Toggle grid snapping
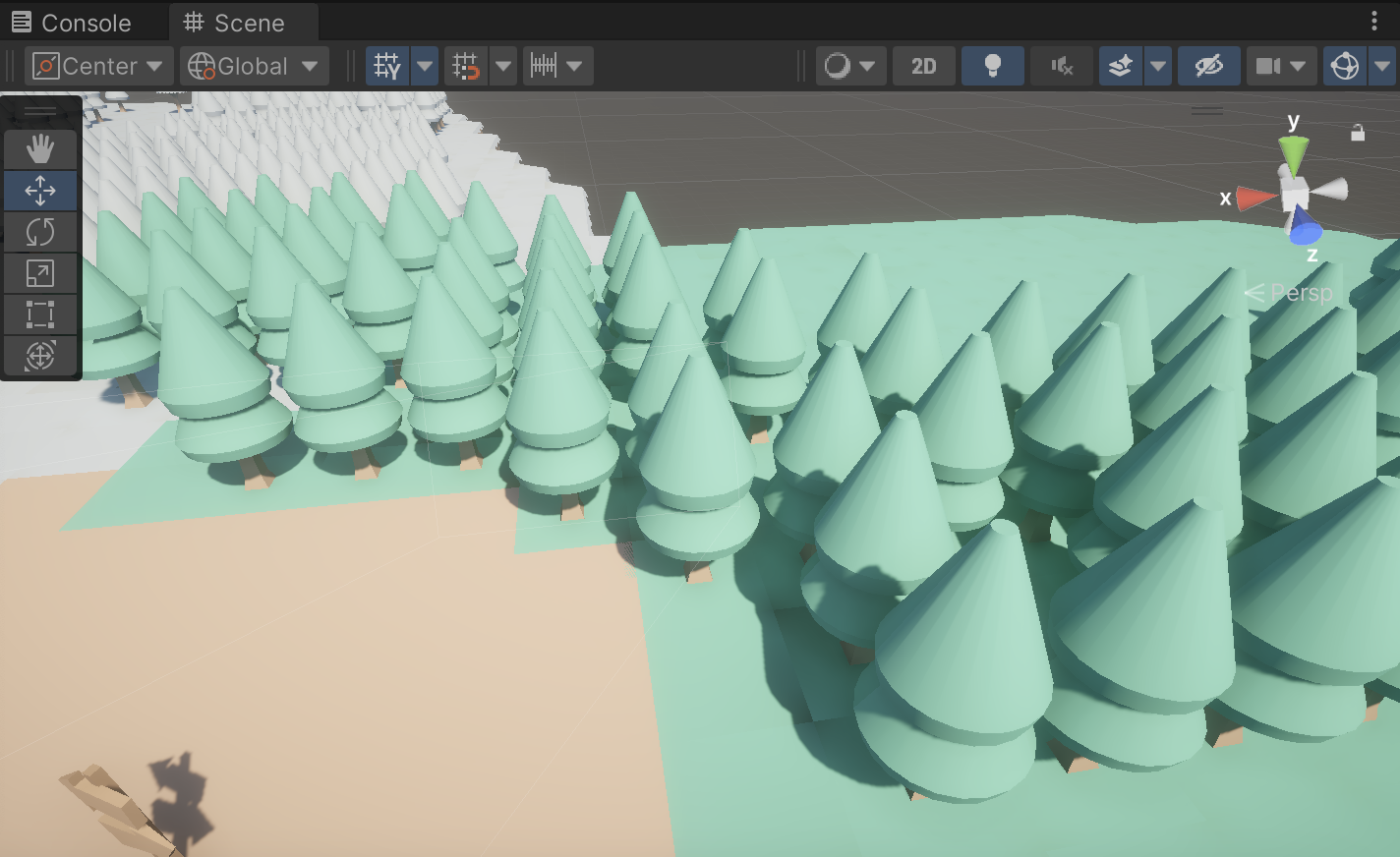The height and width of the screenshot is (857, 1400). [466, 66]
